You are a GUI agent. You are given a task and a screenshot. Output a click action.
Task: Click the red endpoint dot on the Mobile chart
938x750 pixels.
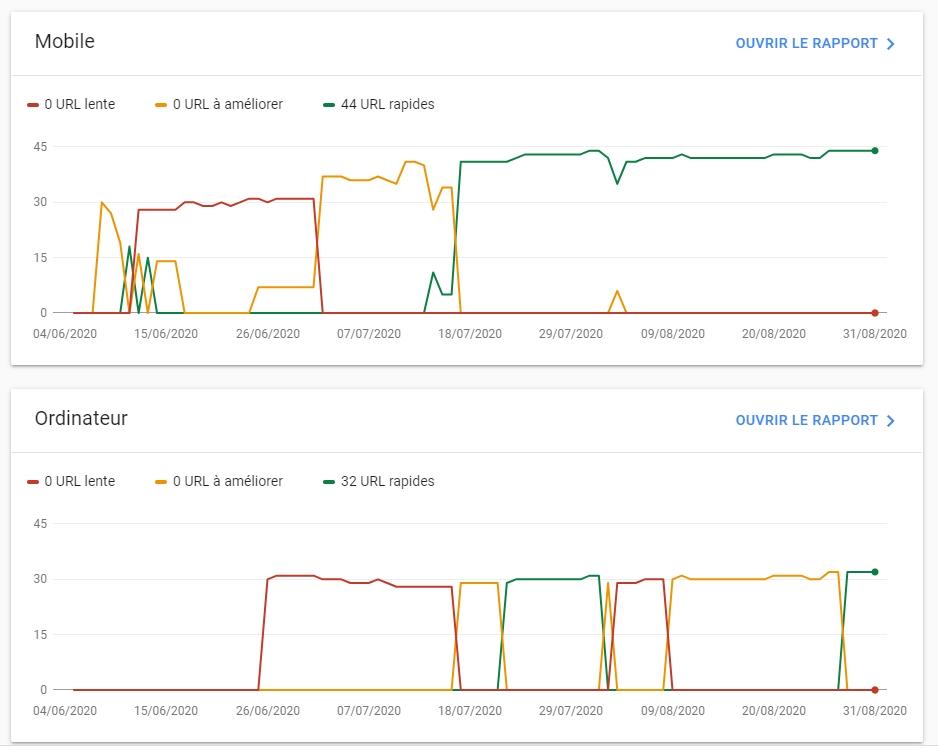click(875, 313)
